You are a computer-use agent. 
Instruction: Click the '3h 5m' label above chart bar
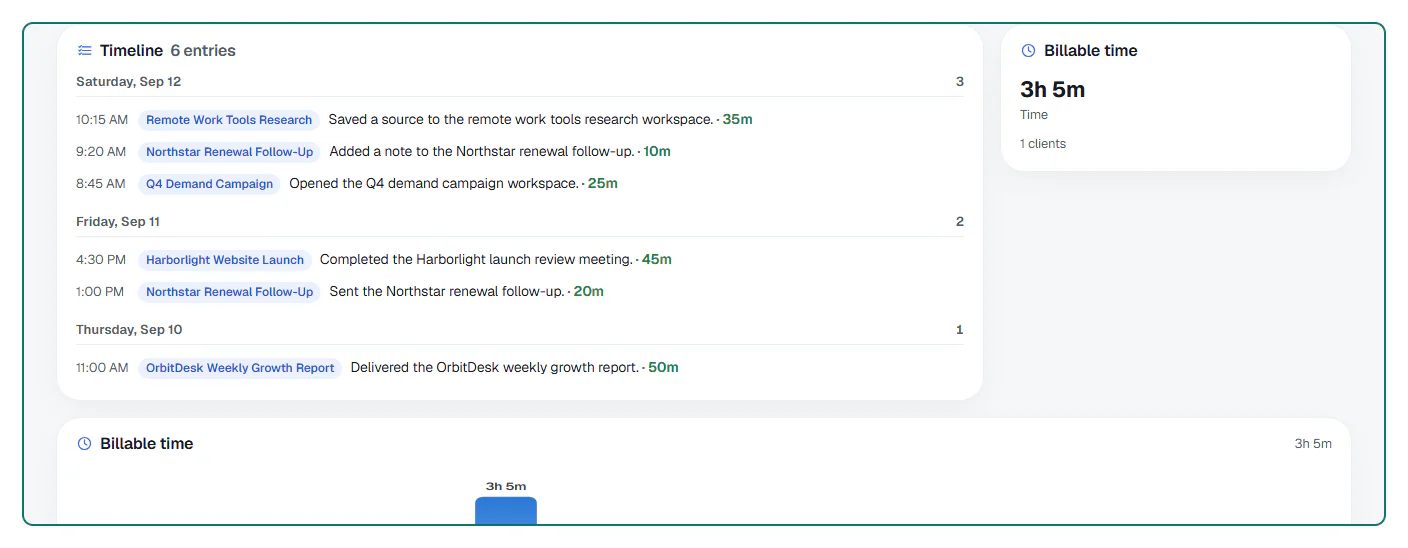[x=506, y=487]
